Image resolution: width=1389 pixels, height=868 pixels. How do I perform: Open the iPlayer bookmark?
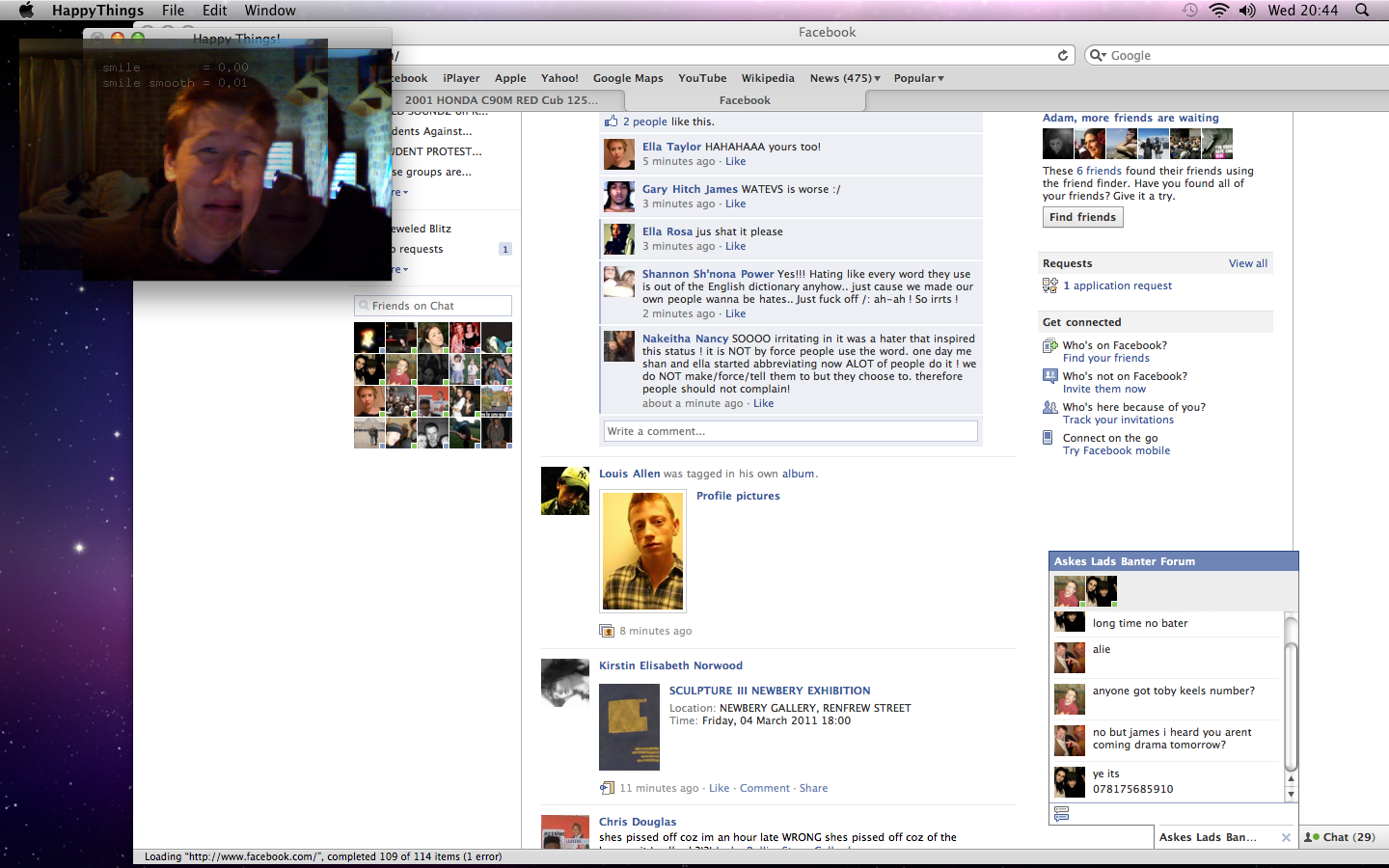461,78
